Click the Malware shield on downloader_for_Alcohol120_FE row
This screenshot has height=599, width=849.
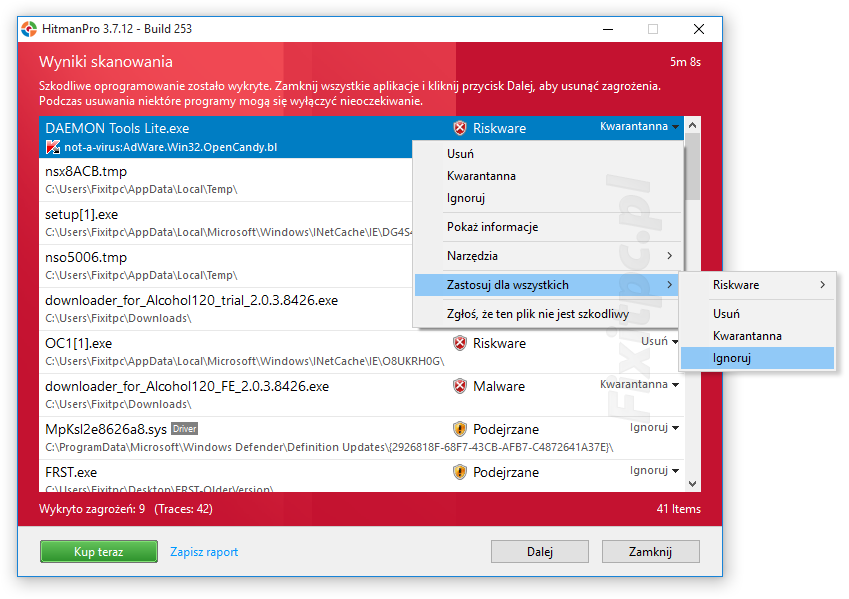coord(460,386)
